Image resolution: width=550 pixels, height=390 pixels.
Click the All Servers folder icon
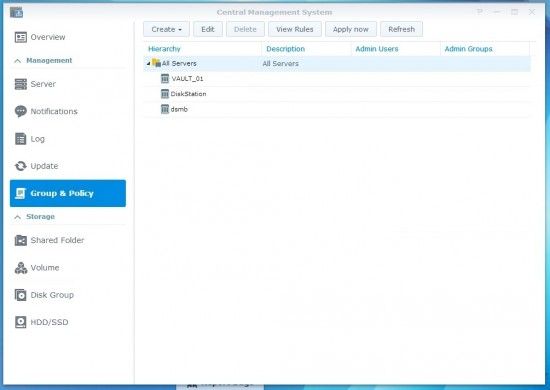156,63
